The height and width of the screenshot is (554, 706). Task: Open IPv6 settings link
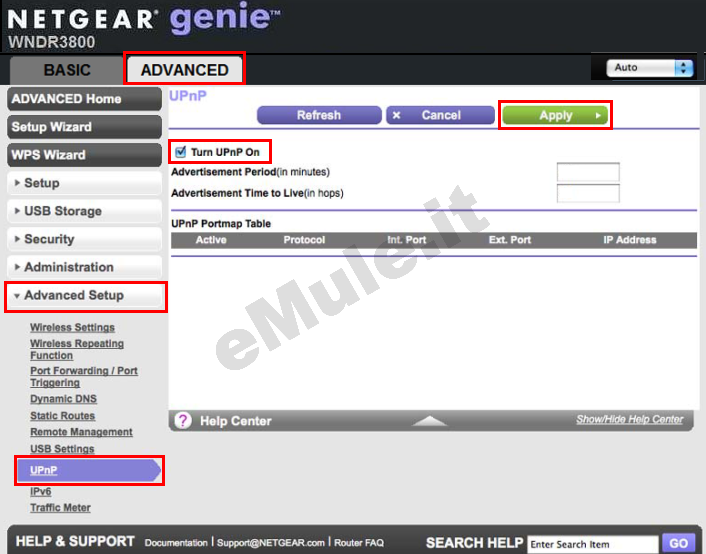(41, 491)
